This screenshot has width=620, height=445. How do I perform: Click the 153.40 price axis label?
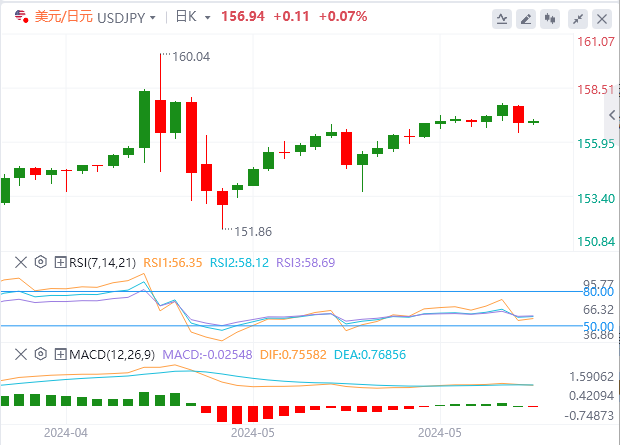[x=596, y=199]
